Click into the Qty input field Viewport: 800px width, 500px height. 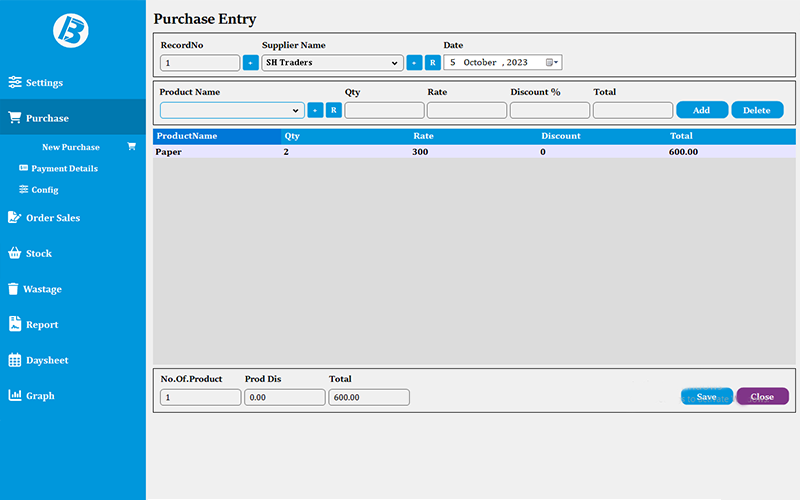point(385,110)
